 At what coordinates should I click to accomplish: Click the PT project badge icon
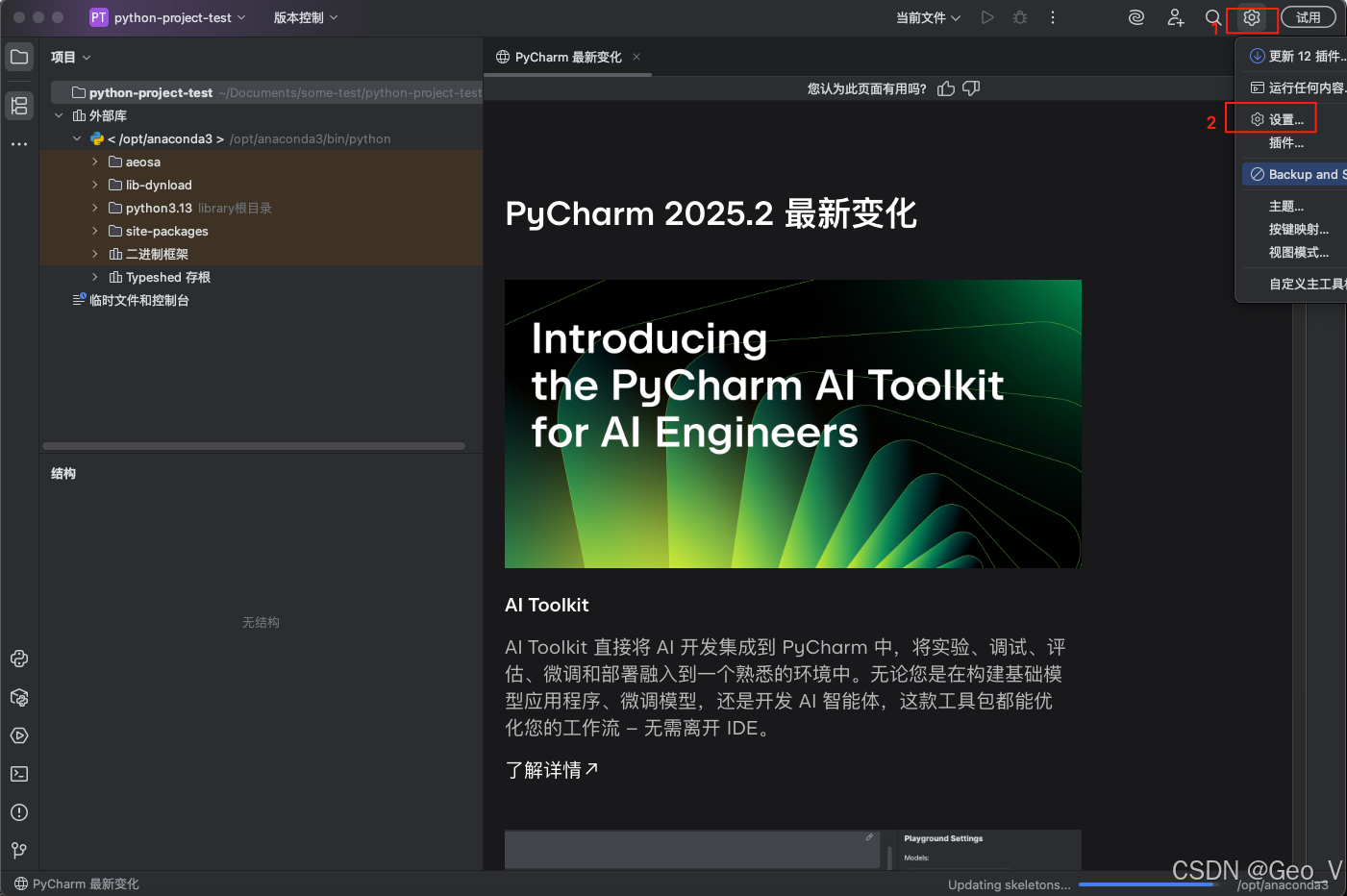(99, 17)
